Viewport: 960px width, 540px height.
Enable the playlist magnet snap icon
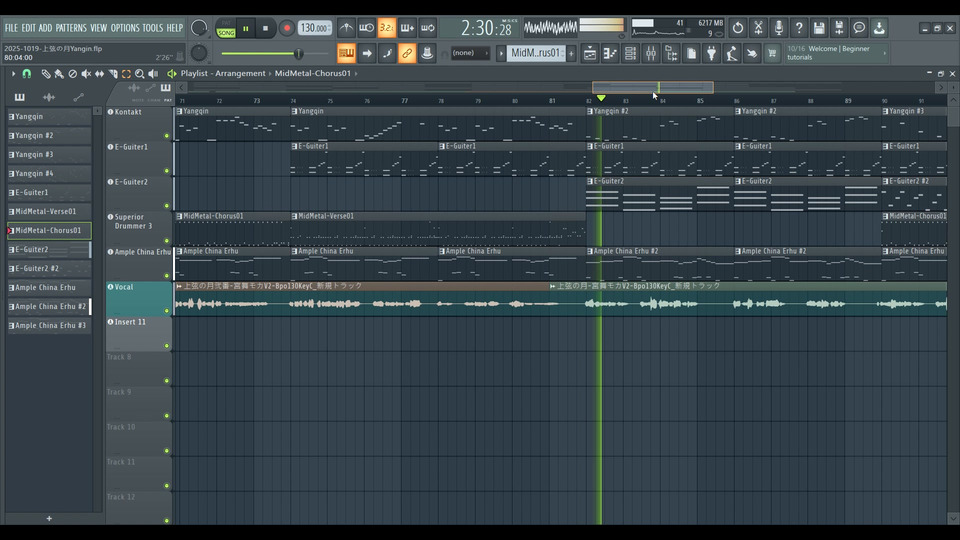(27, 73)
